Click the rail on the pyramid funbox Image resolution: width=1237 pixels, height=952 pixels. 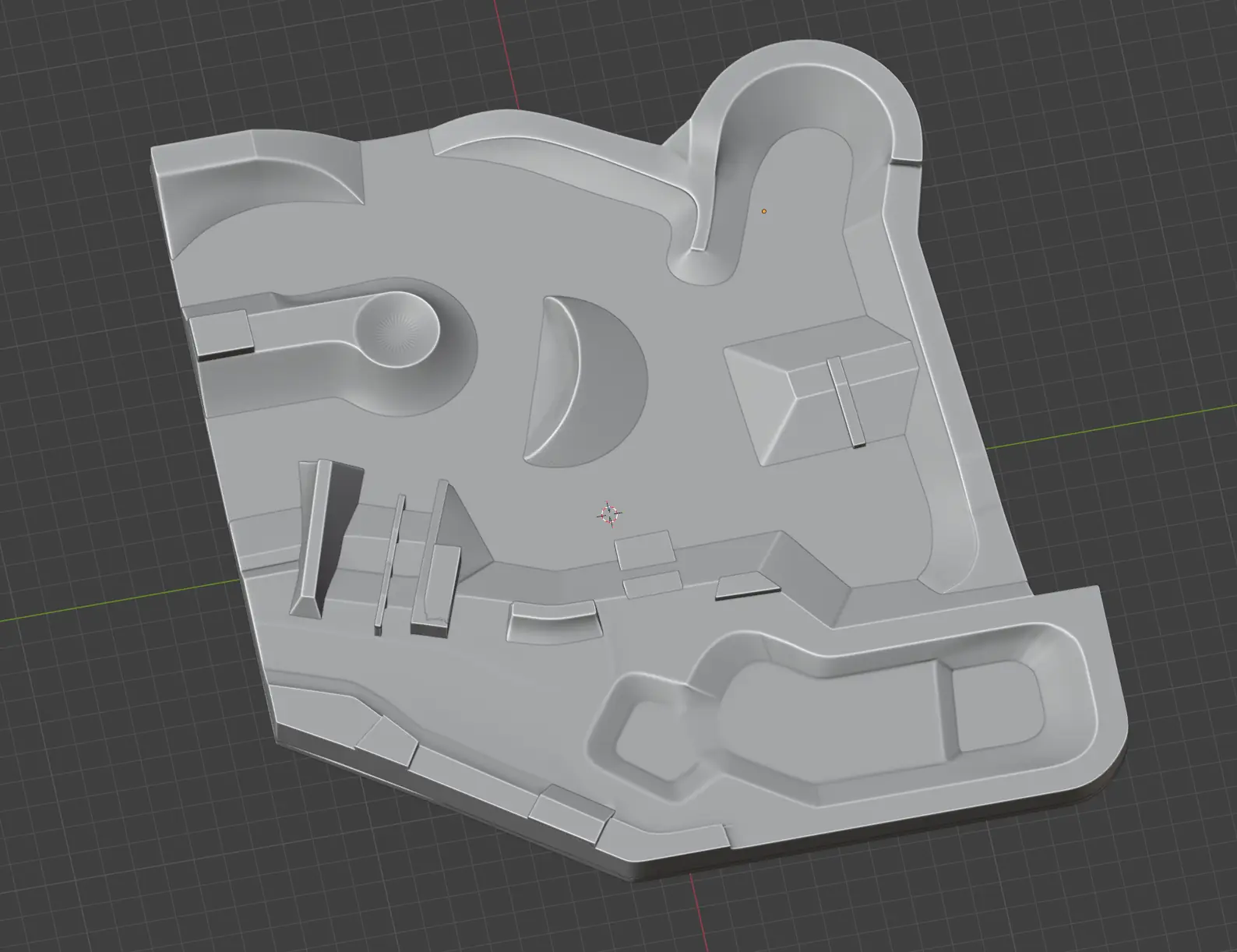[x=845, y=401]
